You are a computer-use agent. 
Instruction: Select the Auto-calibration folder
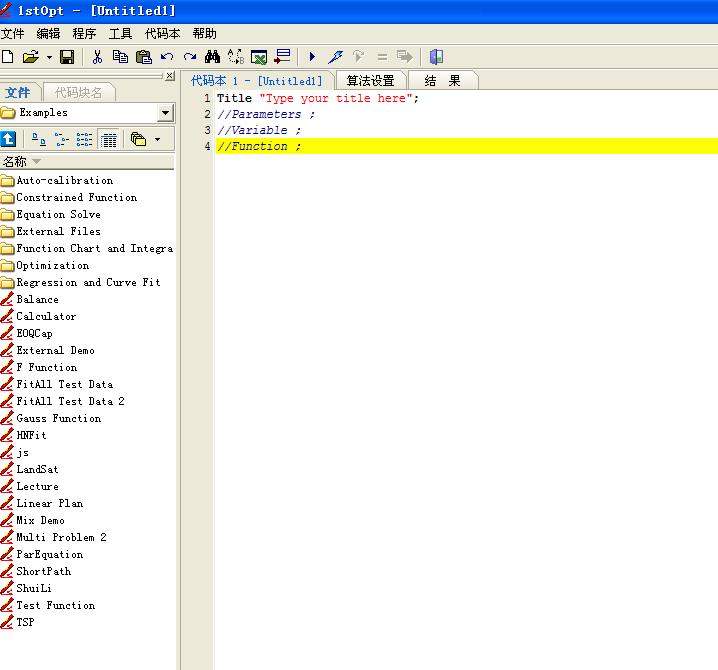57,180
